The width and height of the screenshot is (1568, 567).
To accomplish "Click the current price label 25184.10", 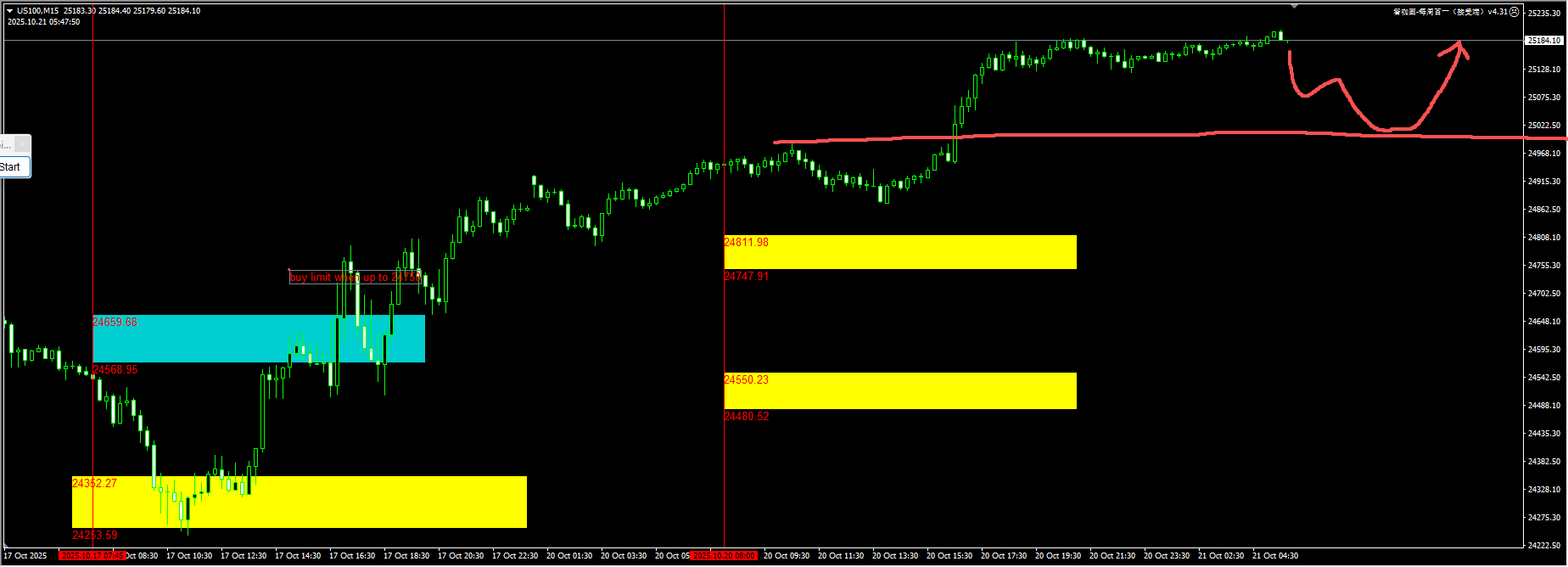I will pos(1543,40).
